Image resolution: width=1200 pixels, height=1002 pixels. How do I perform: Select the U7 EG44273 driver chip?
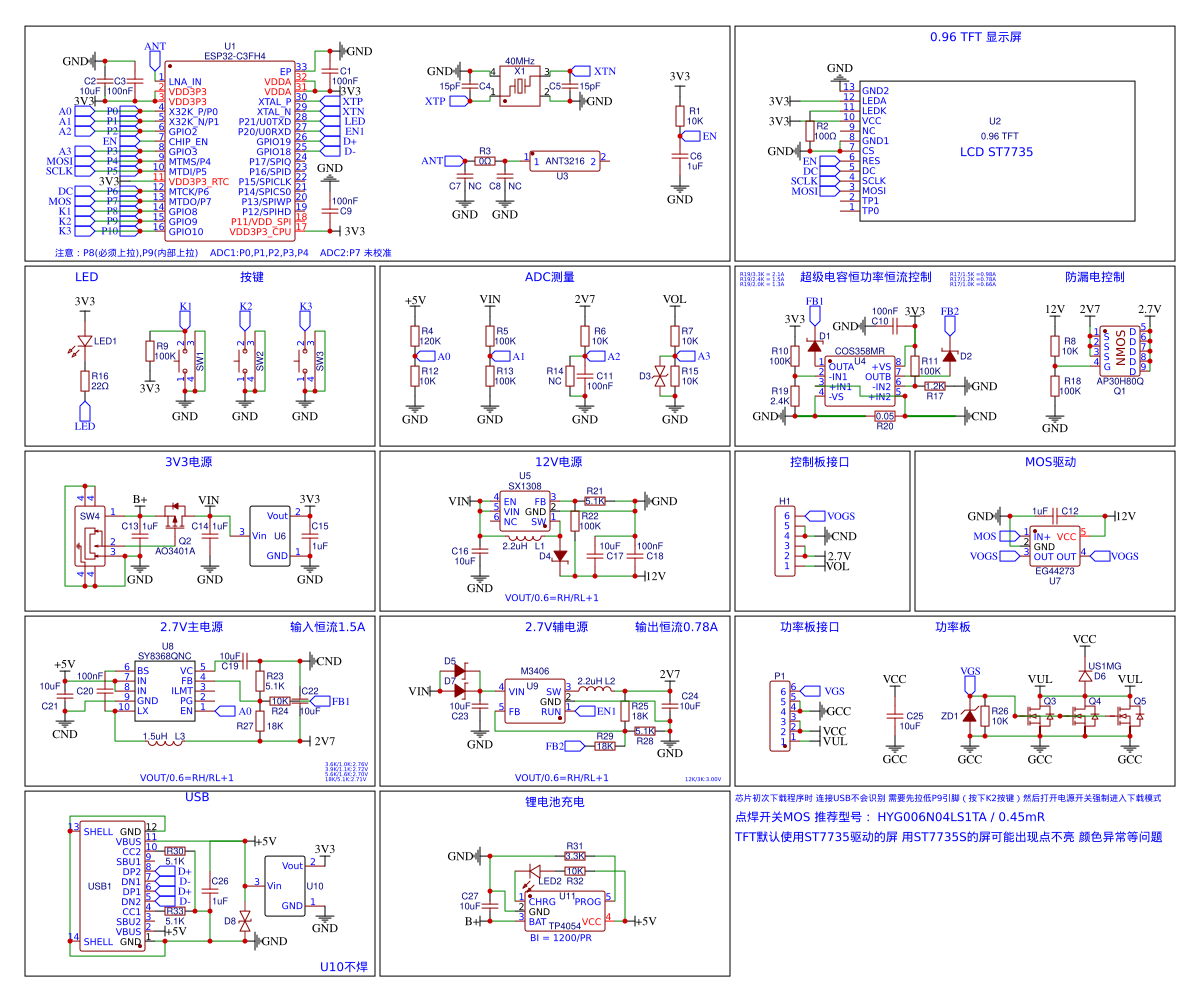coord(1056,546)
